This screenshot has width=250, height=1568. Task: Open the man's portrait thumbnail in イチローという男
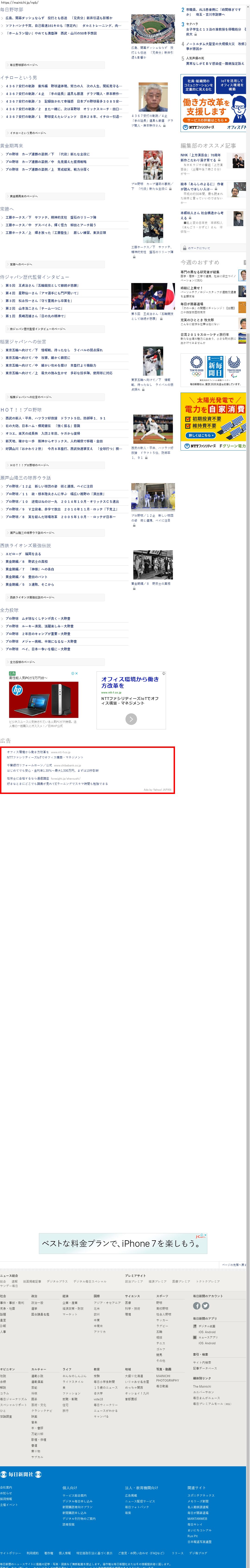tap(153, 97)
